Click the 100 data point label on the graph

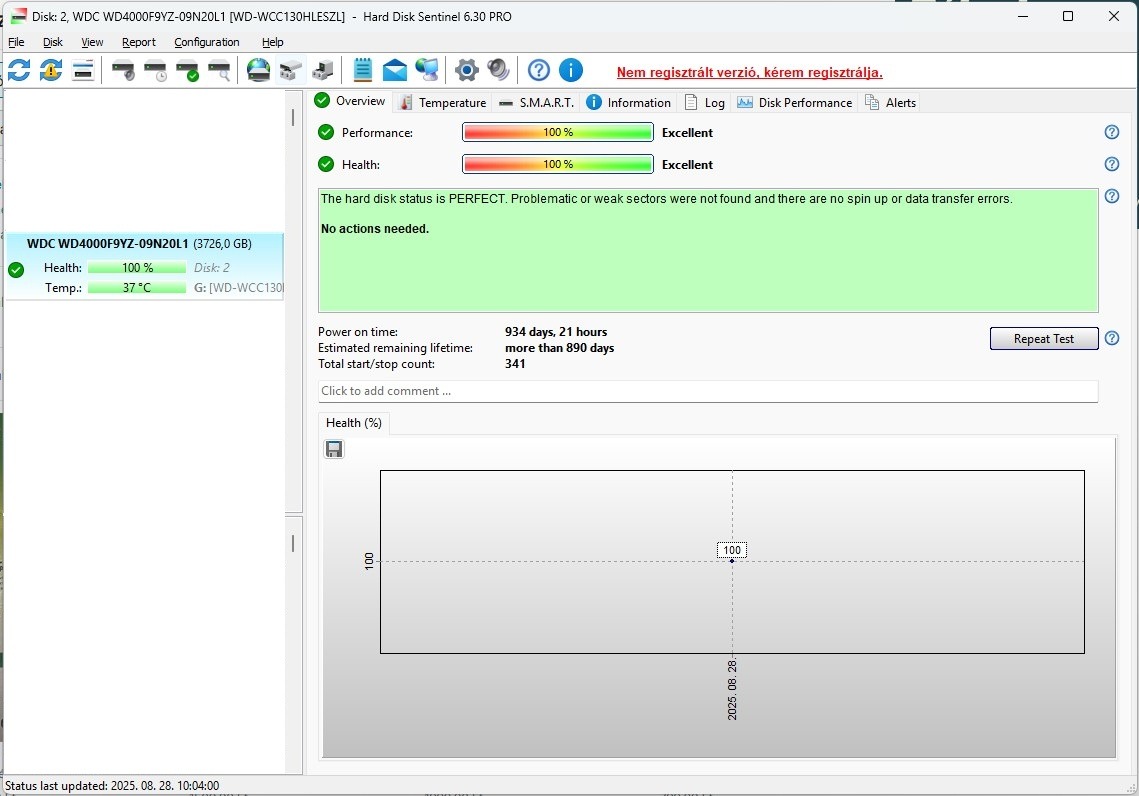(x=732, y=550)
